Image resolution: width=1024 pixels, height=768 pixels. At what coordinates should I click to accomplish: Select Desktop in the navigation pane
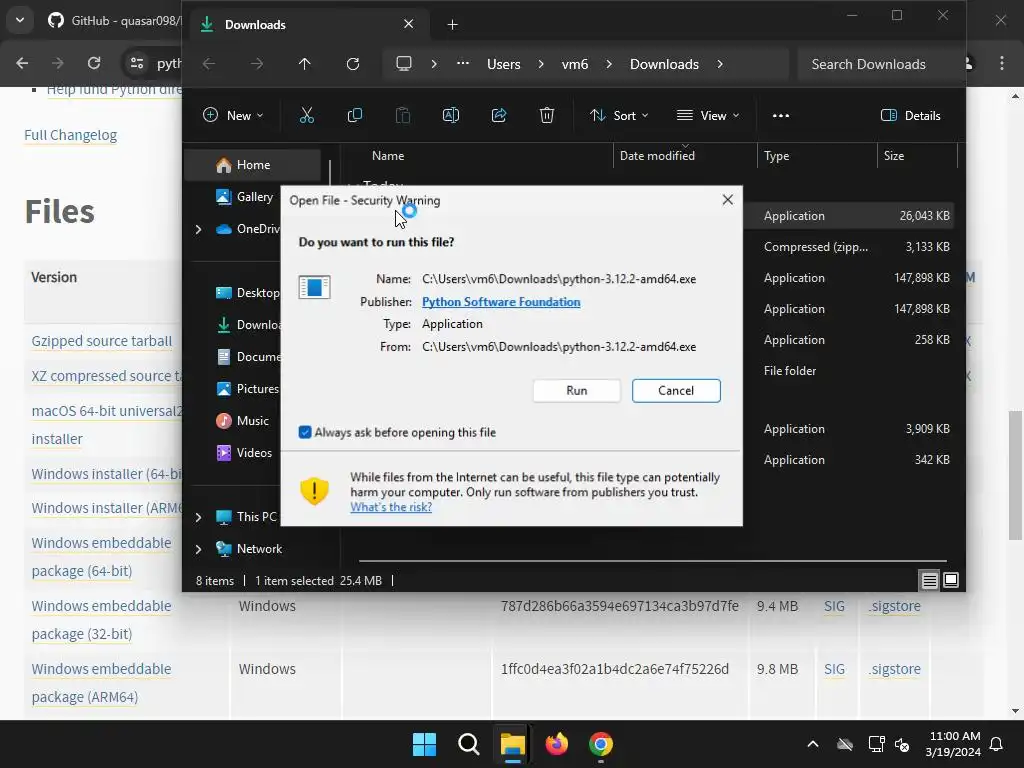[248, 293]
